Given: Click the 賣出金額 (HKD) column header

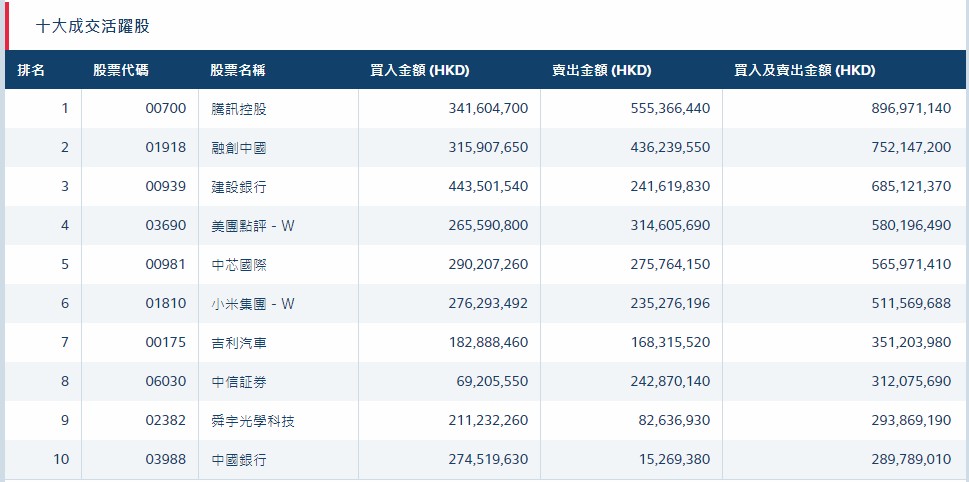Looking at the screenshot, I should (x=601, y=70).
